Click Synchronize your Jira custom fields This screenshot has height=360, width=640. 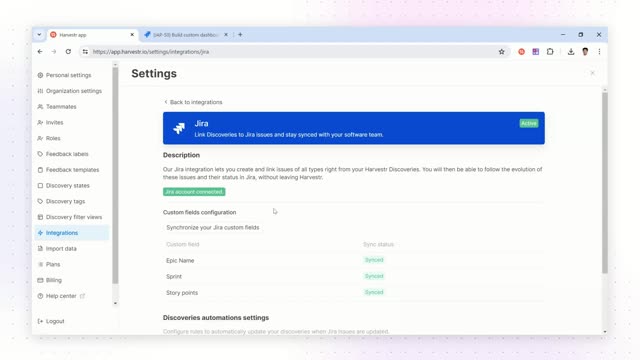213,227
